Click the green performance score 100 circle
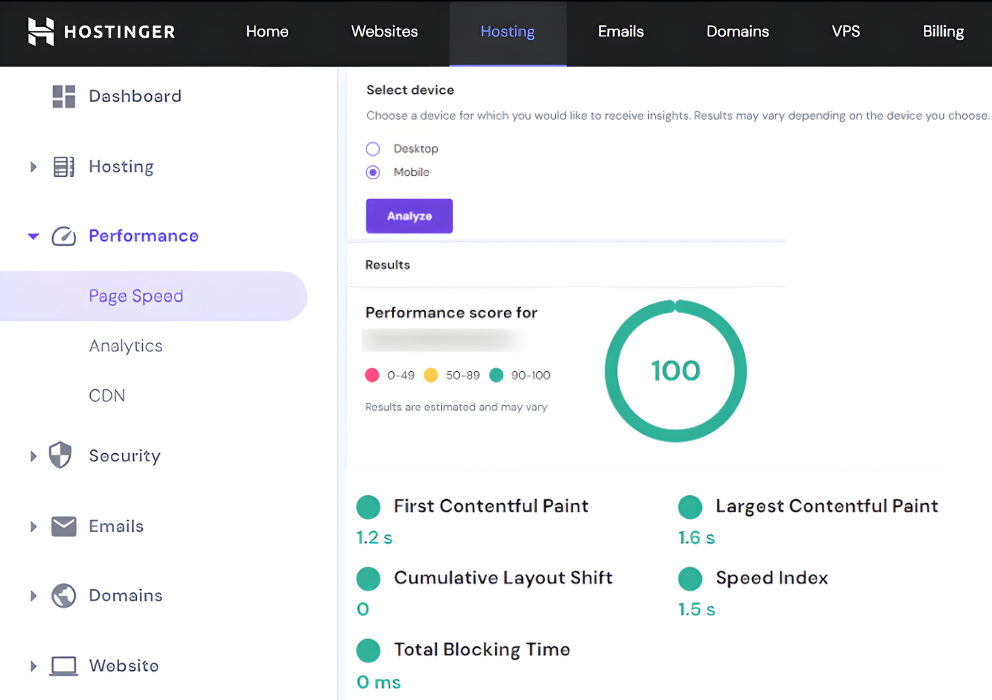Image resolution: width=992 pixels, height=700 pixels. [676, 371]
